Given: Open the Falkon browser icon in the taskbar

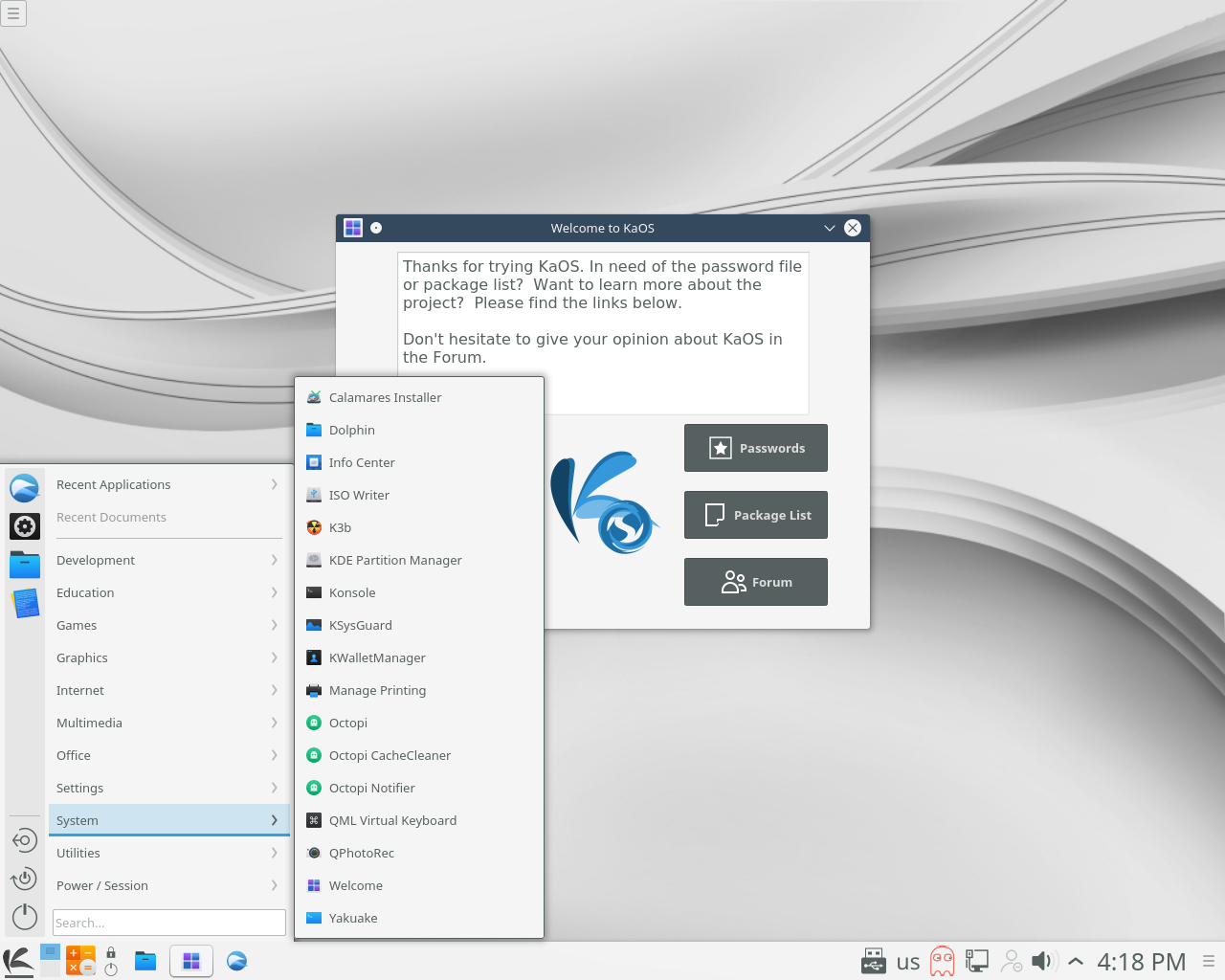Looking at the screenshot, I should [x=236, y=961].
